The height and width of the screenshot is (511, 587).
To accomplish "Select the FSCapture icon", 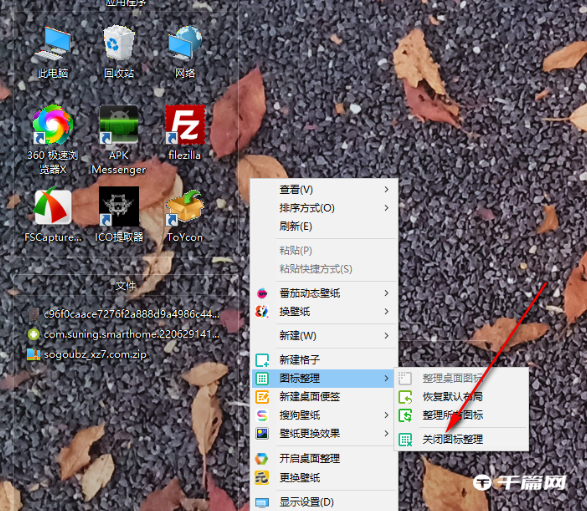I will (x=52, y=206).
